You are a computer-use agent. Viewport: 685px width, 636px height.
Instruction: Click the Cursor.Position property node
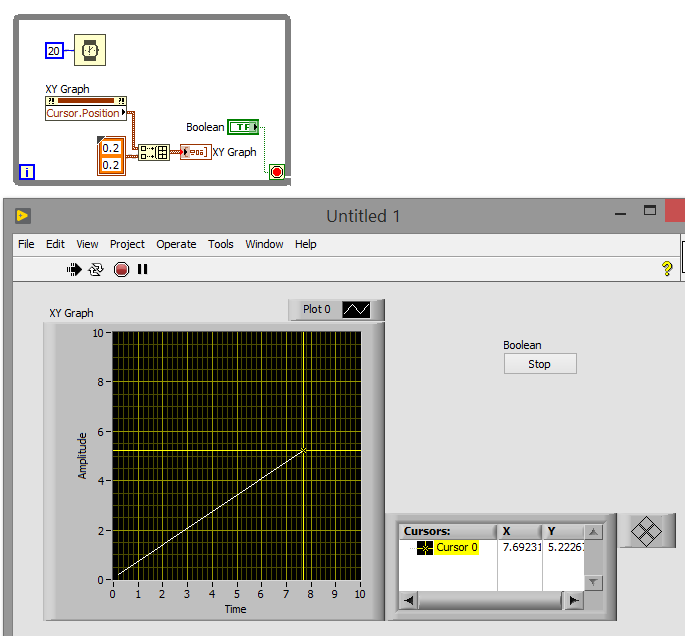click(x=86, y=113)
